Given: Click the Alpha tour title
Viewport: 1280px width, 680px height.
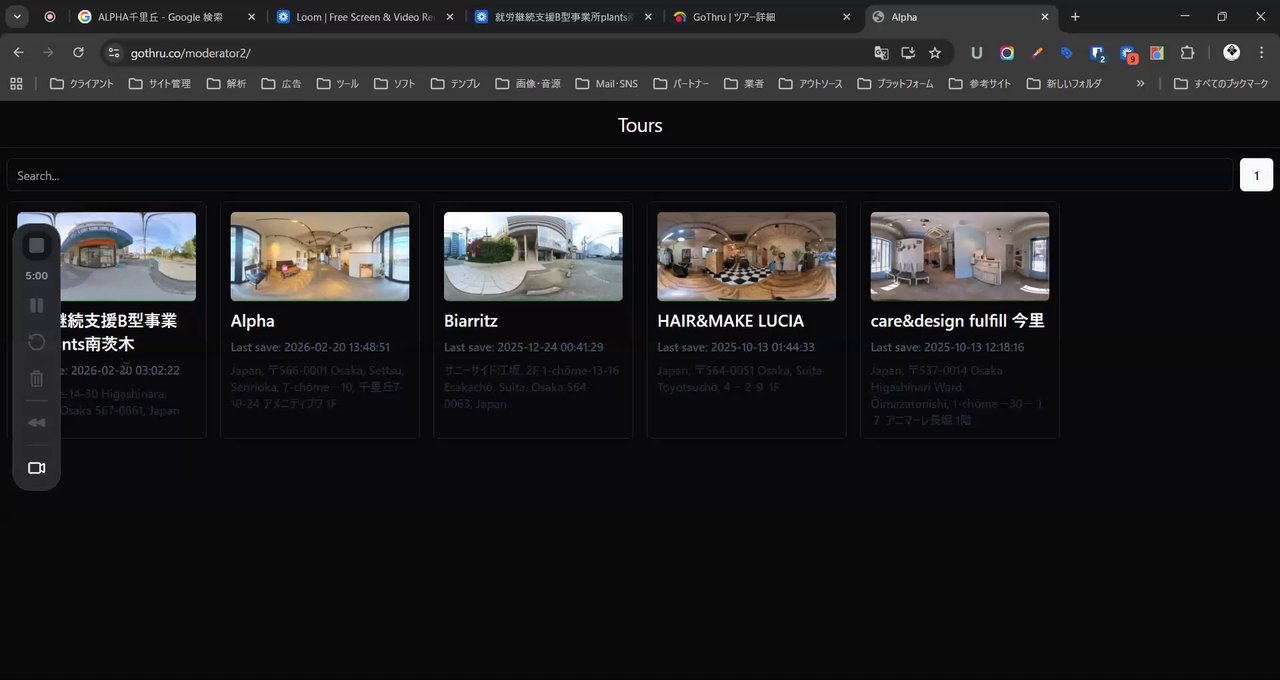Looking at the screenshot, I should [x=253, y=321].
